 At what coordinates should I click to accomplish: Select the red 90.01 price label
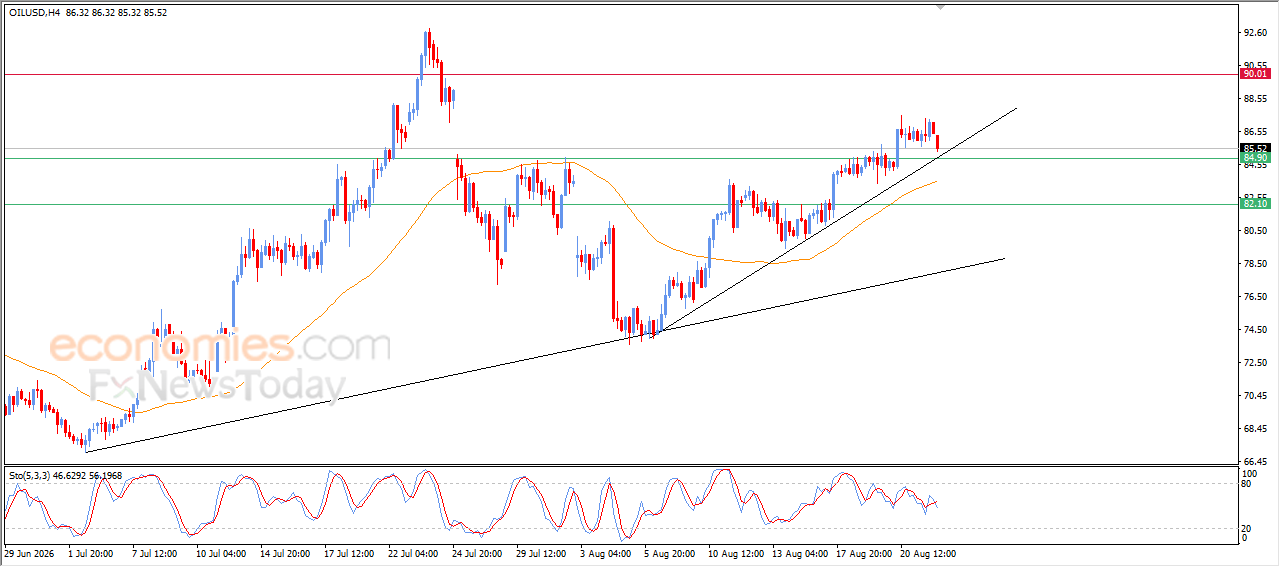[1255, 74]
